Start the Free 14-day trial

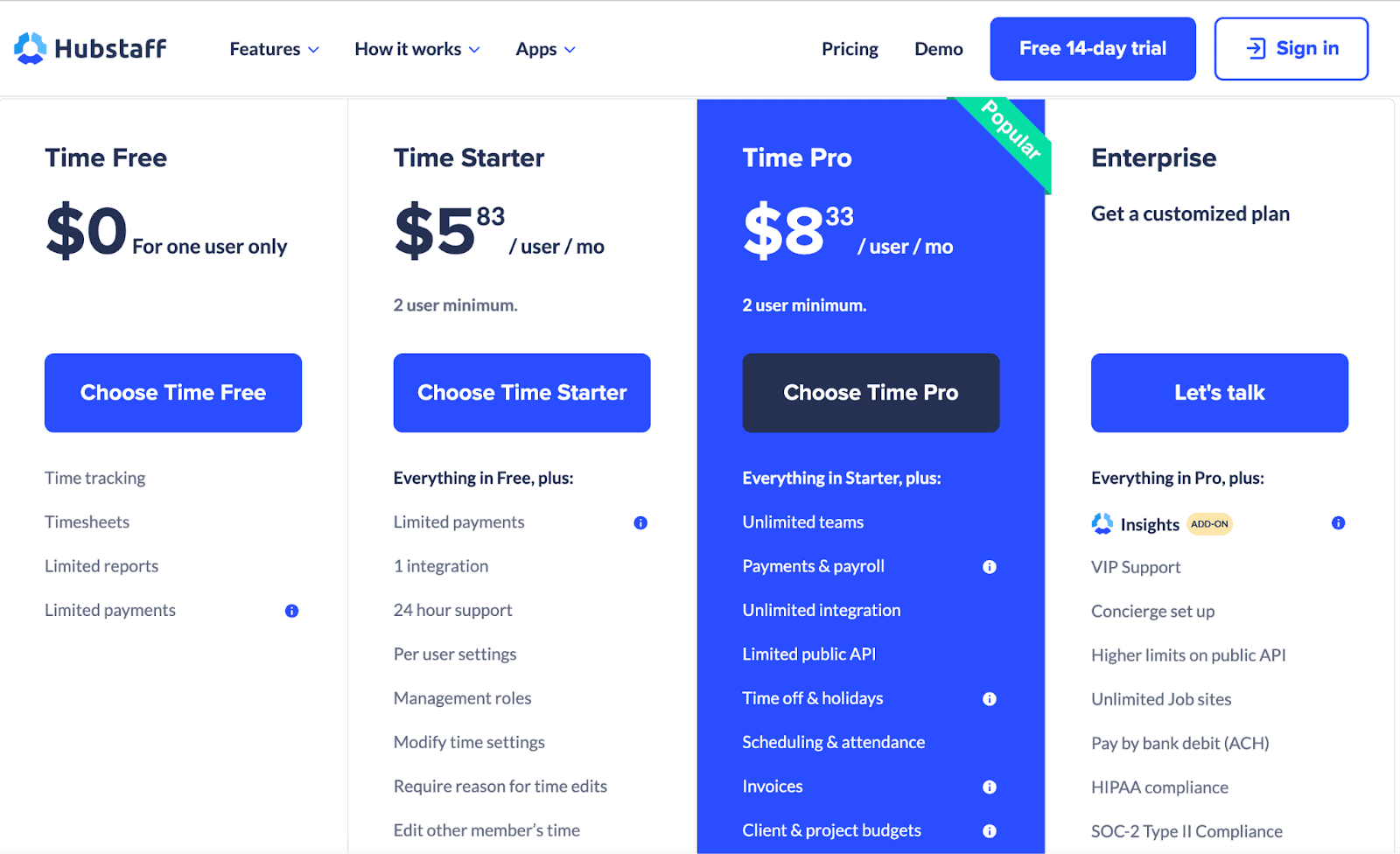pos(1092,49)
